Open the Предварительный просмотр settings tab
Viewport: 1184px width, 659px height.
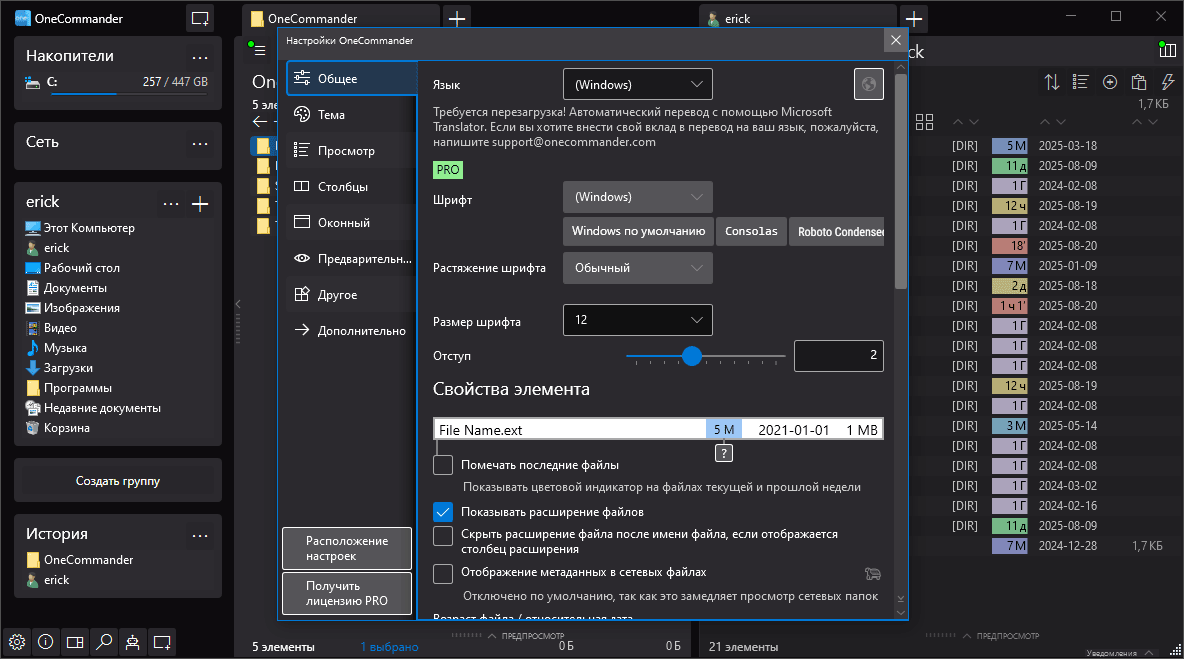coord(351,259)
